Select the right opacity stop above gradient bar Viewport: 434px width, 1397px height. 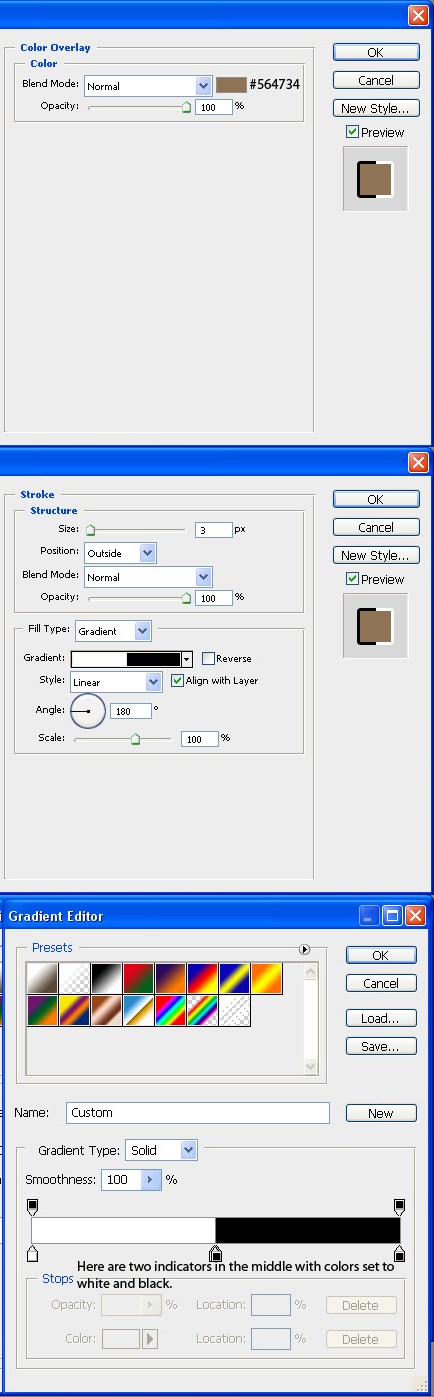coord(399,1208)
